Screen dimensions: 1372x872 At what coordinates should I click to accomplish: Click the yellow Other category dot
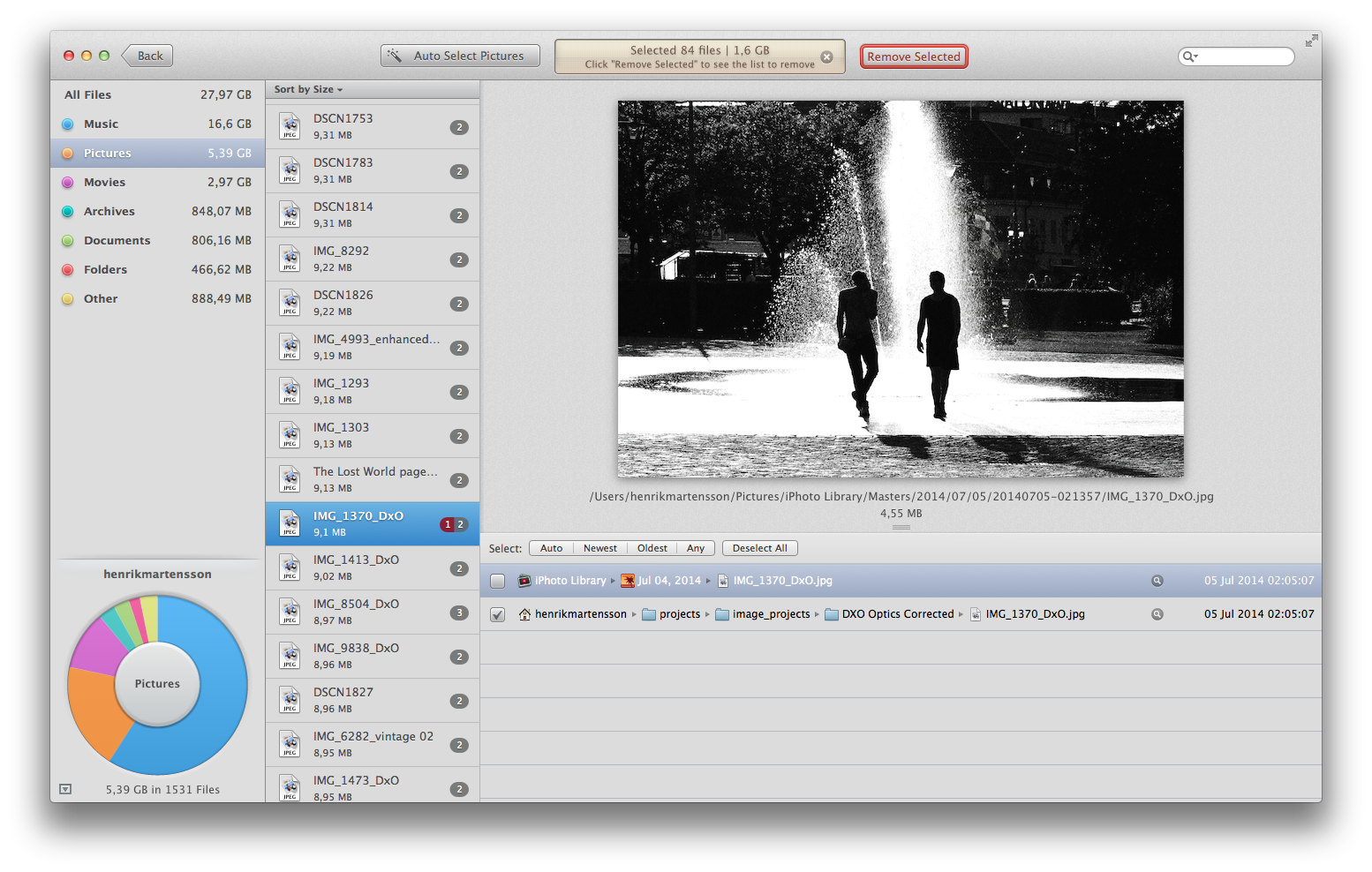coord(68,299)
